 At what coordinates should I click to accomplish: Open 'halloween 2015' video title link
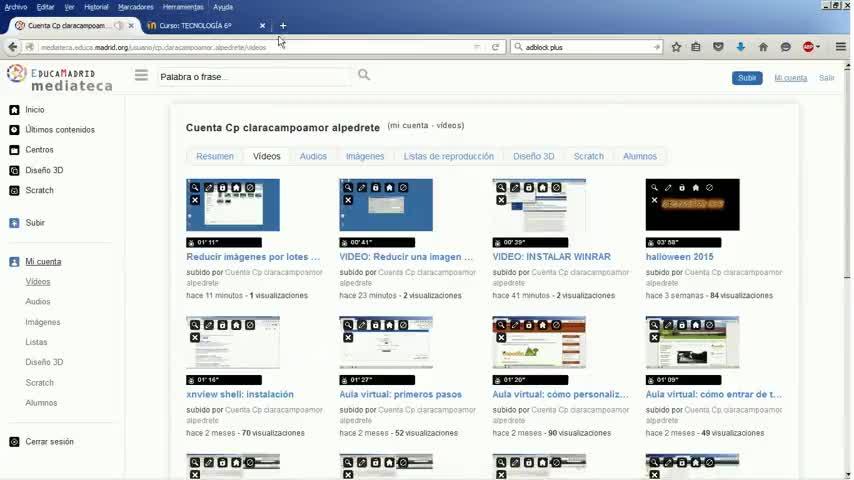click(679, 257)
